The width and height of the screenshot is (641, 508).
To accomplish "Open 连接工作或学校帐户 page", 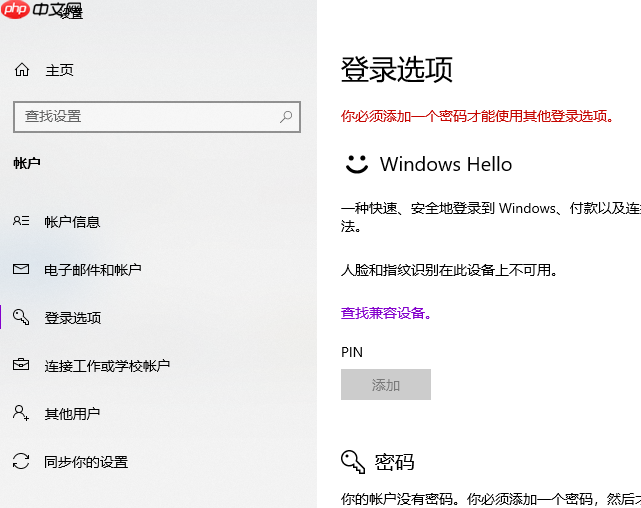I will (107, 366).
